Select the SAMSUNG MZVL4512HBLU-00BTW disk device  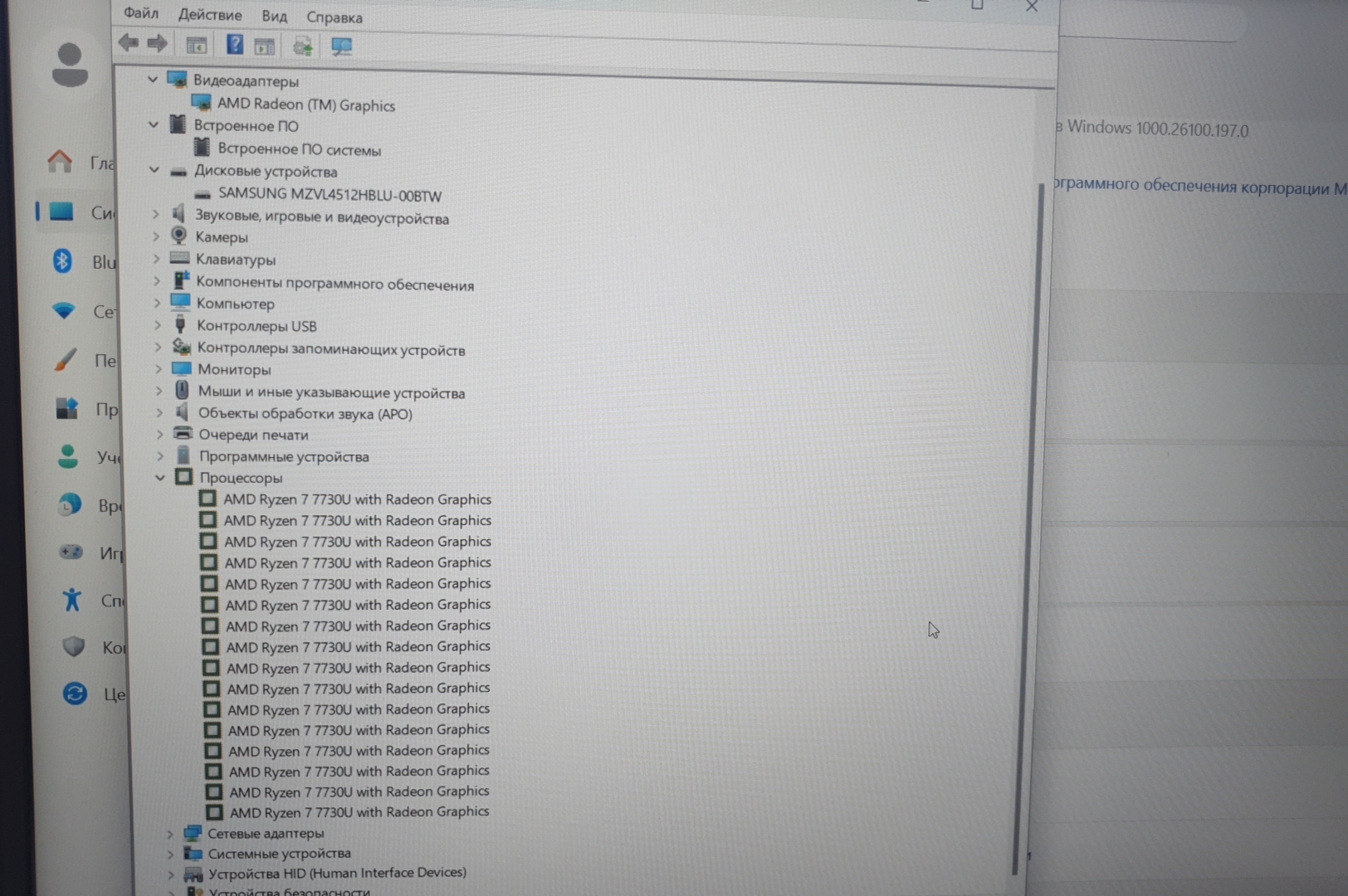[x=330, y=195]
